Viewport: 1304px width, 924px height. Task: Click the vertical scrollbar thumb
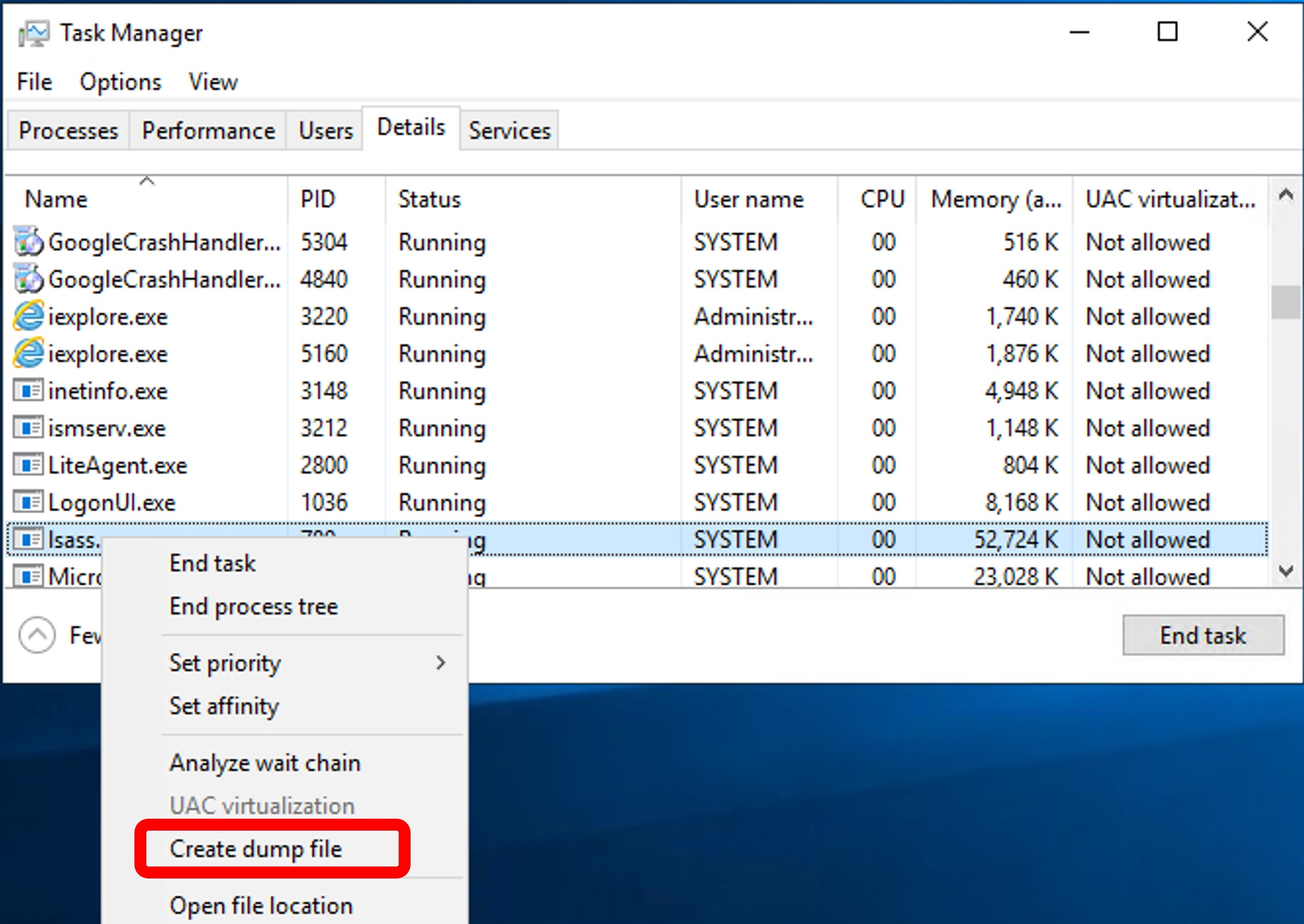[x=1285, y=302]
